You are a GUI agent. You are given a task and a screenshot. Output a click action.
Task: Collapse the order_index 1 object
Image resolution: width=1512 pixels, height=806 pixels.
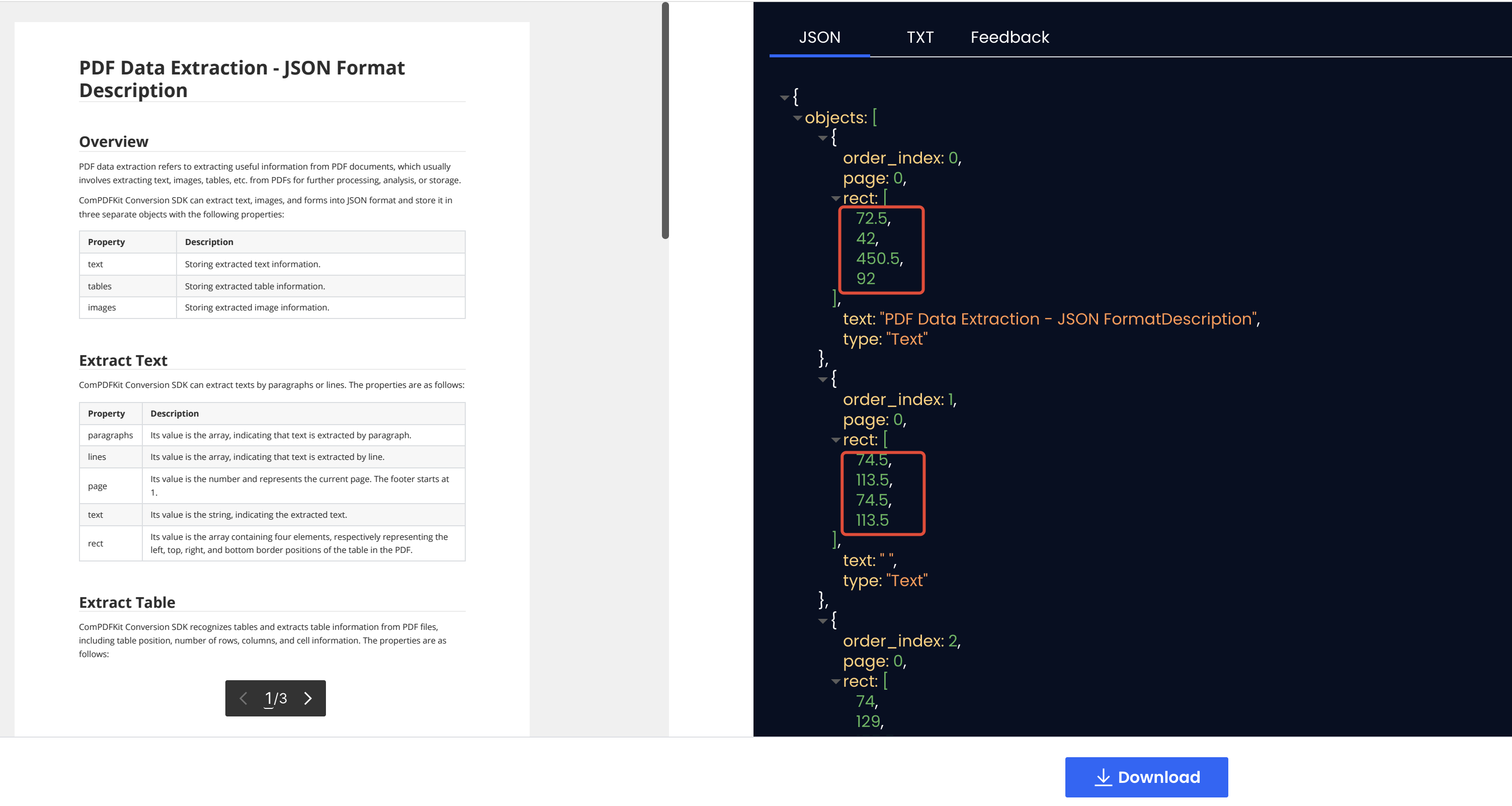point(823,379)
